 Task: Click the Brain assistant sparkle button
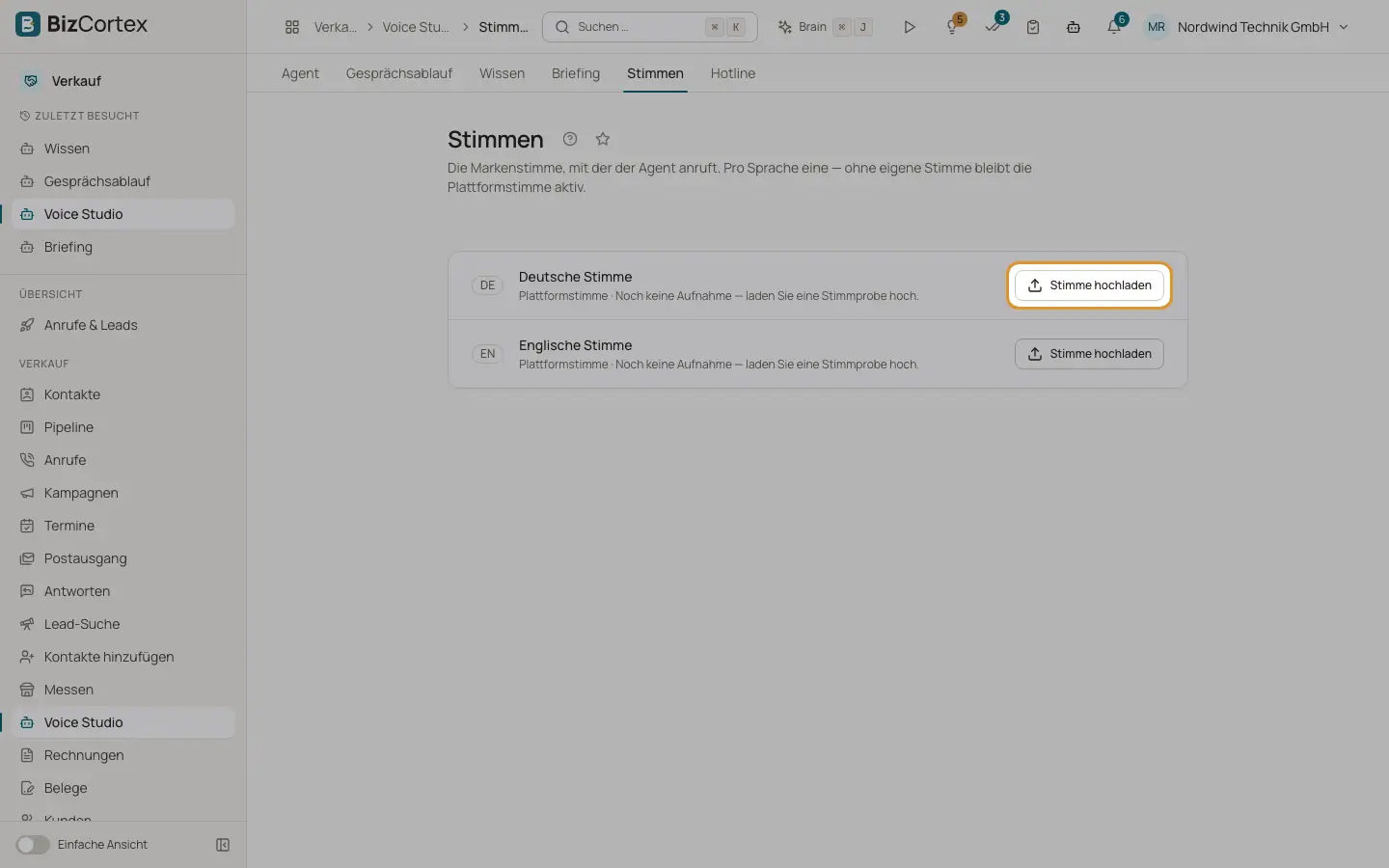826,27
